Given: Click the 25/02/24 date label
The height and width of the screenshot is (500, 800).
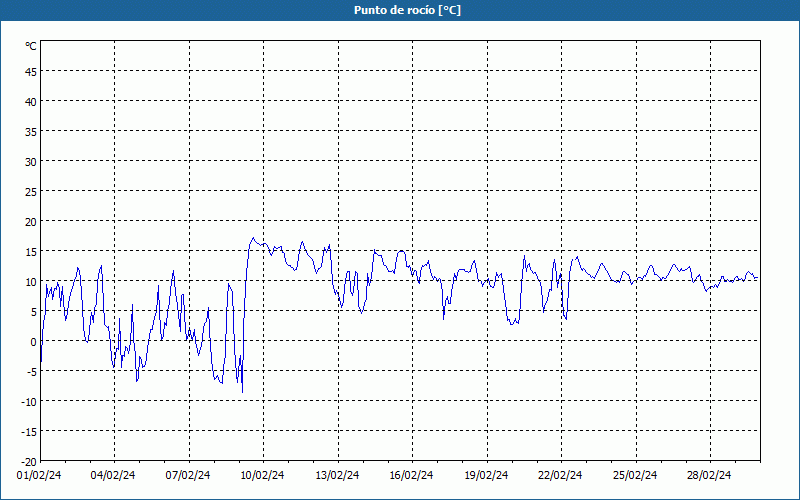Looking at the screenshot, I should [635, 476].
